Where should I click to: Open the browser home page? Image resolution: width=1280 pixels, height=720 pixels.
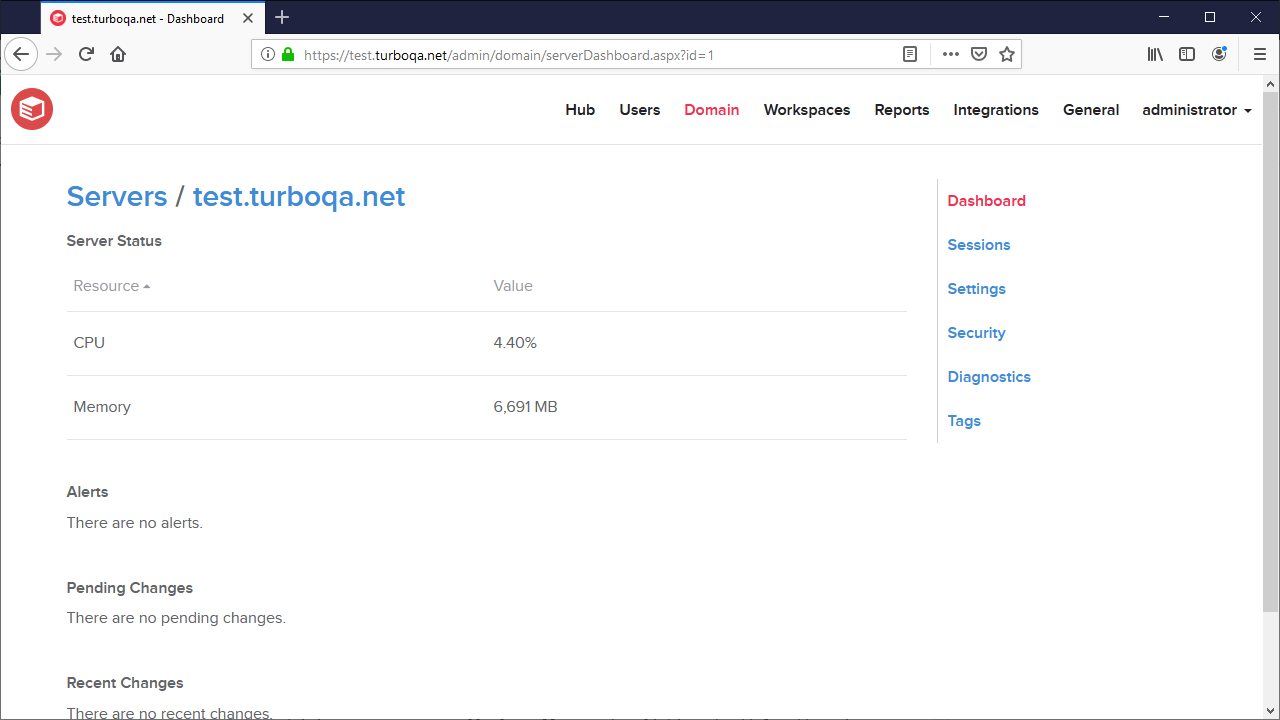(x=118, y=54)
